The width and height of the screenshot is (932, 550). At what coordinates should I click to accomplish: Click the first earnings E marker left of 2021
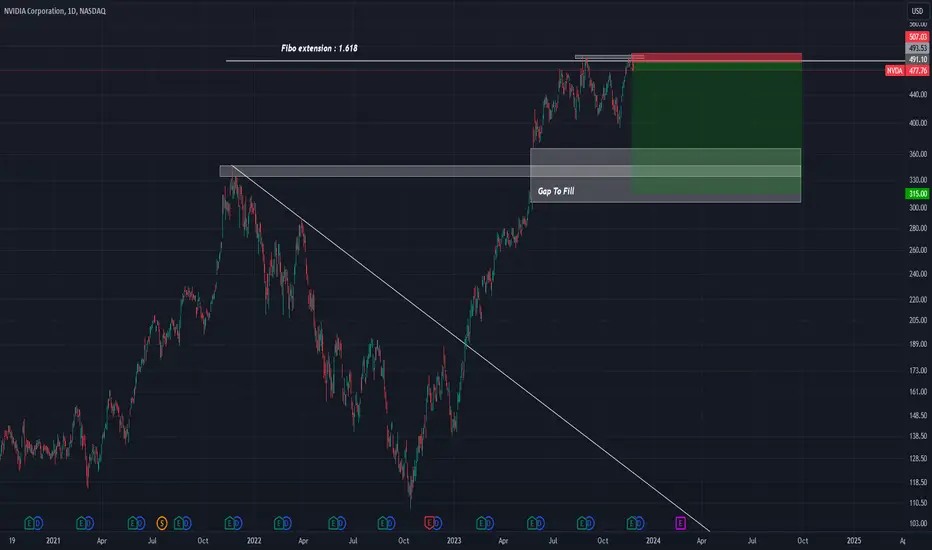click(29, 523)
